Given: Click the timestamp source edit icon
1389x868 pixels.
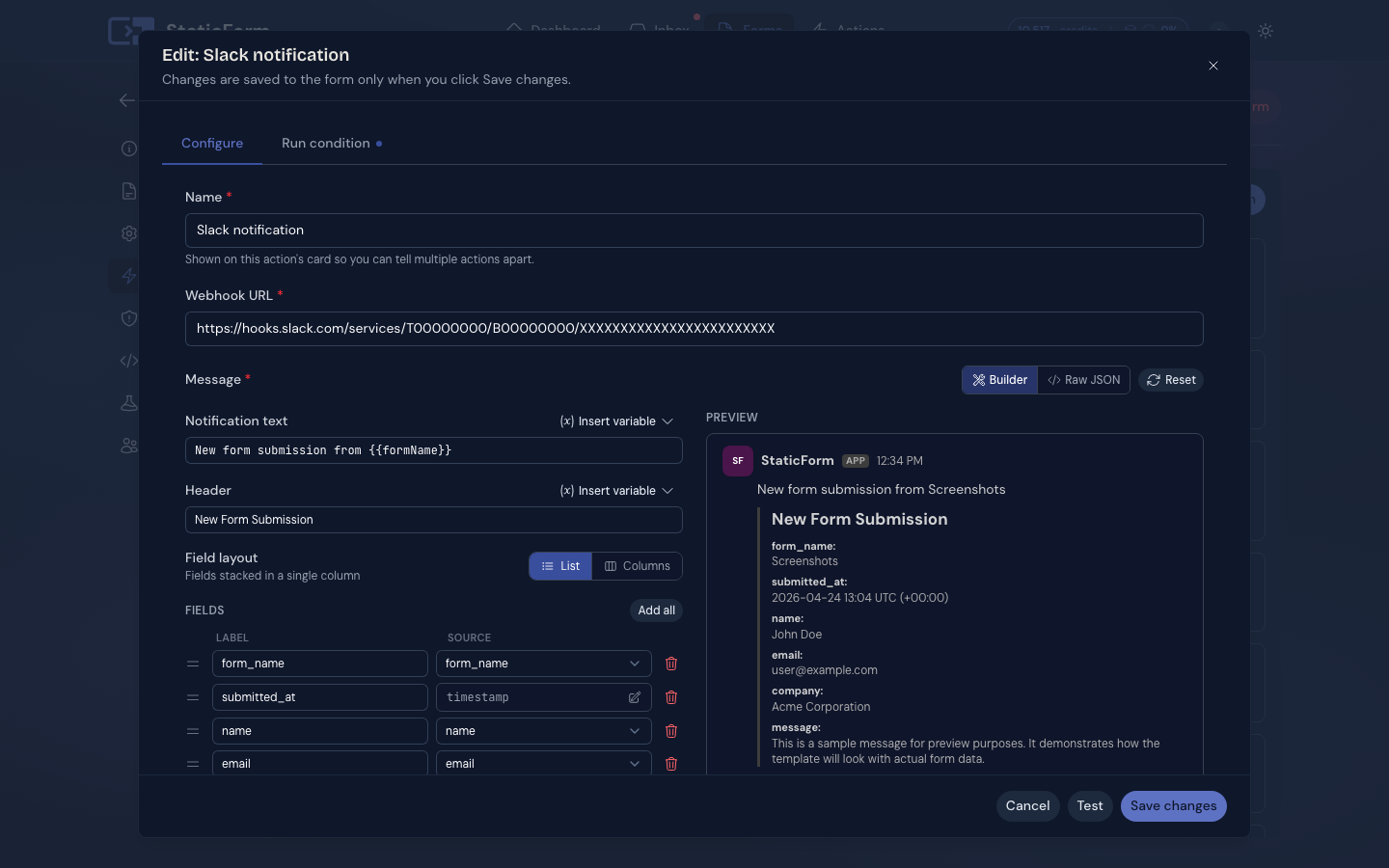Looking at the screenshot, I should (635, 697).
